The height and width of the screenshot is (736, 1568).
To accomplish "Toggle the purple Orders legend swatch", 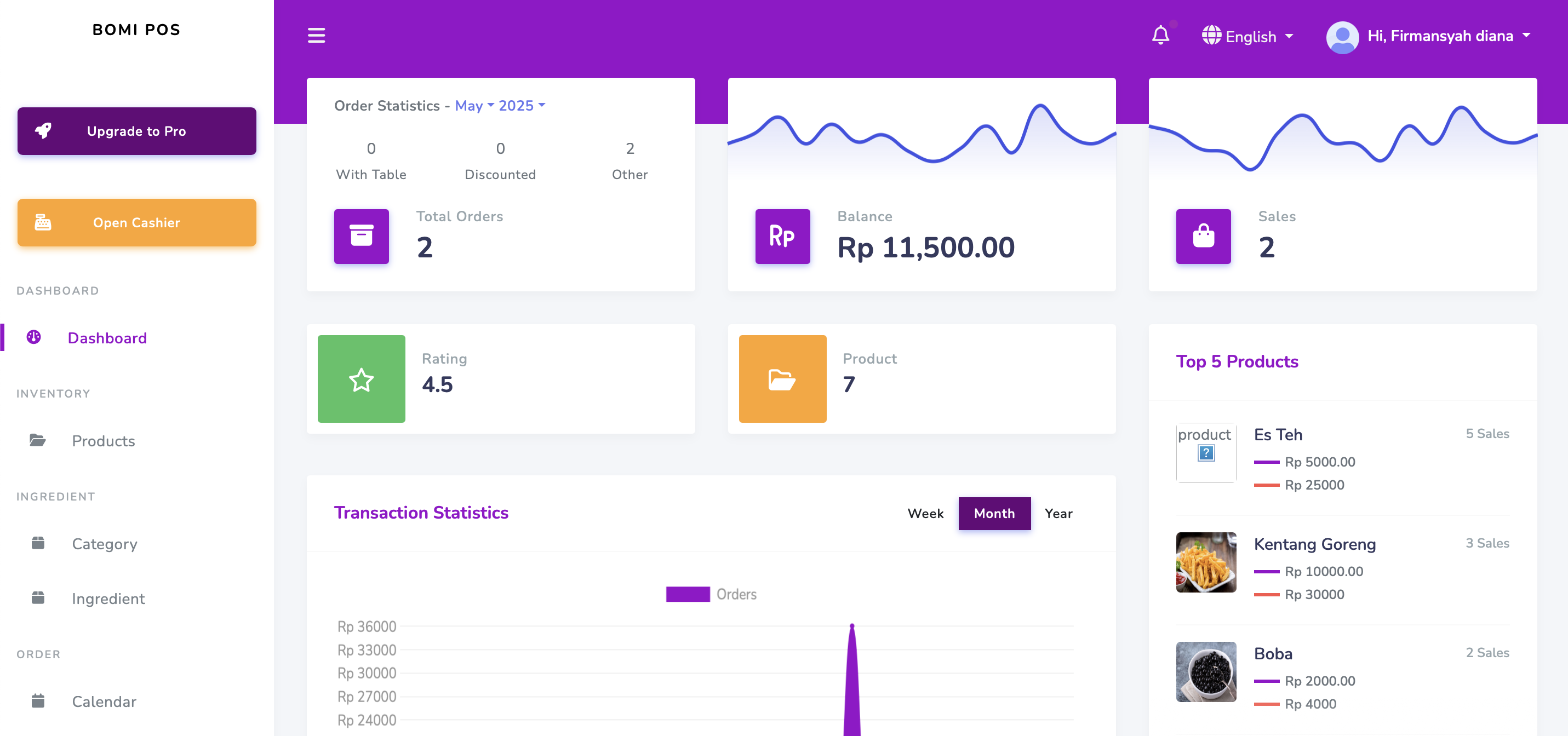I will [x=687, y=594].
